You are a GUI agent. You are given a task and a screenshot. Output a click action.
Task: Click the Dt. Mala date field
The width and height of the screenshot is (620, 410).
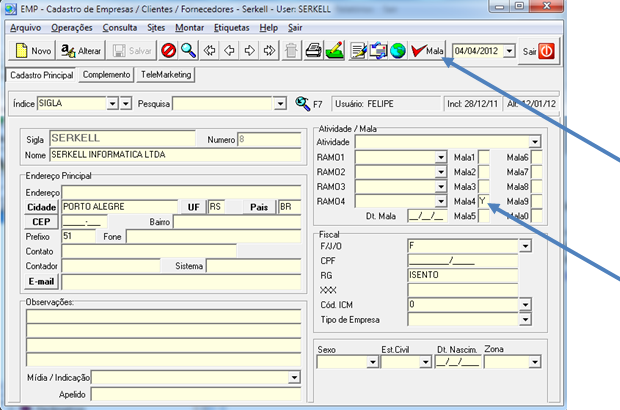(x=427, y=216)
